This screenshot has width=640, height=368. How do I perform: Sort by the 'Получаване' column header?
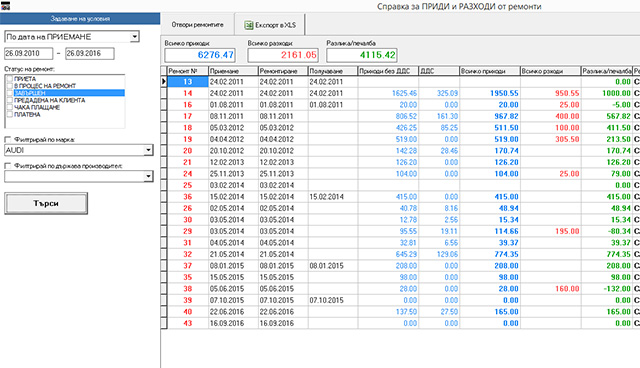pos(333,71)
